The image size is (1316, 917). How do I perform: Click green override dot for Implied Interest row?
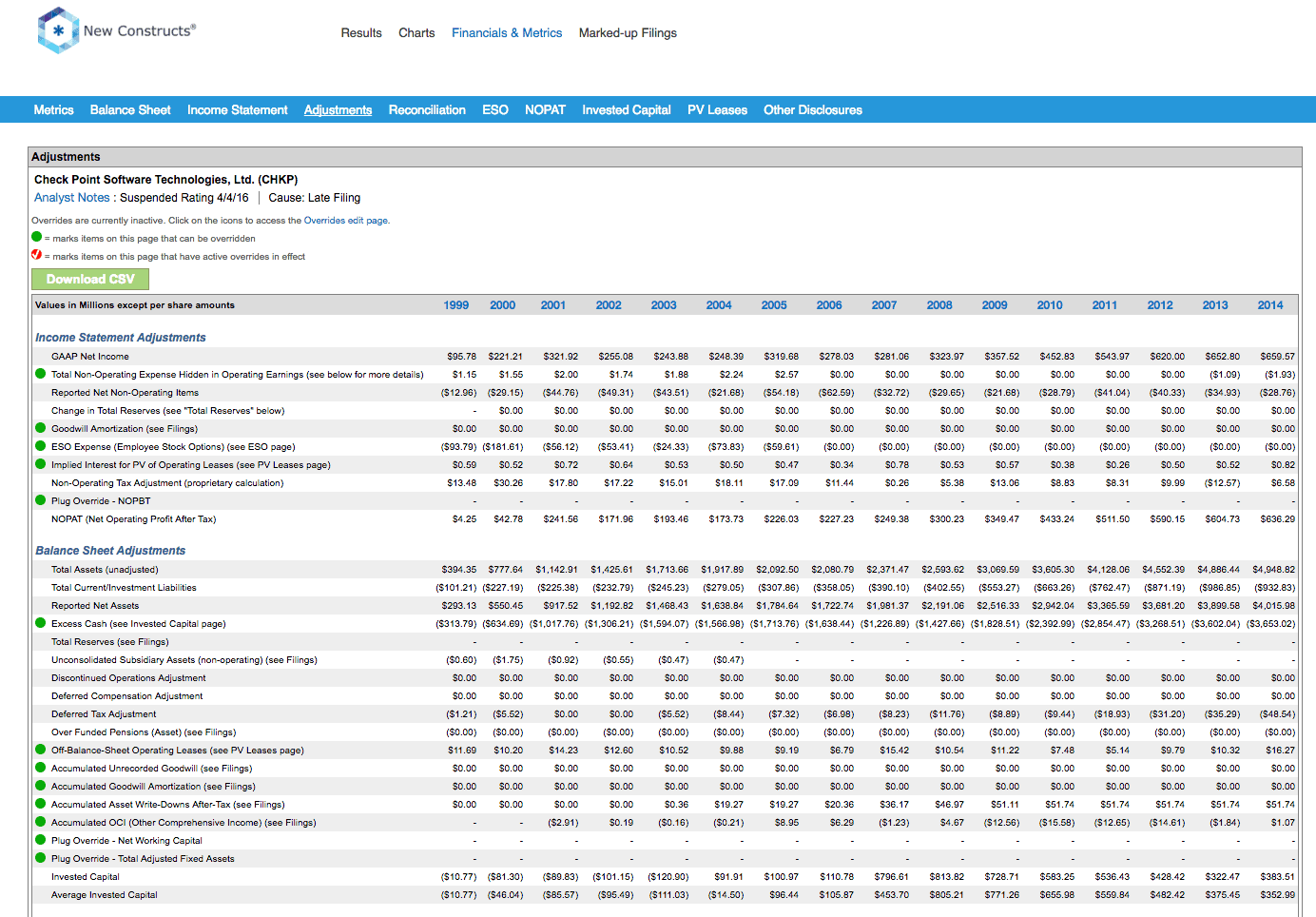point(40,464)
